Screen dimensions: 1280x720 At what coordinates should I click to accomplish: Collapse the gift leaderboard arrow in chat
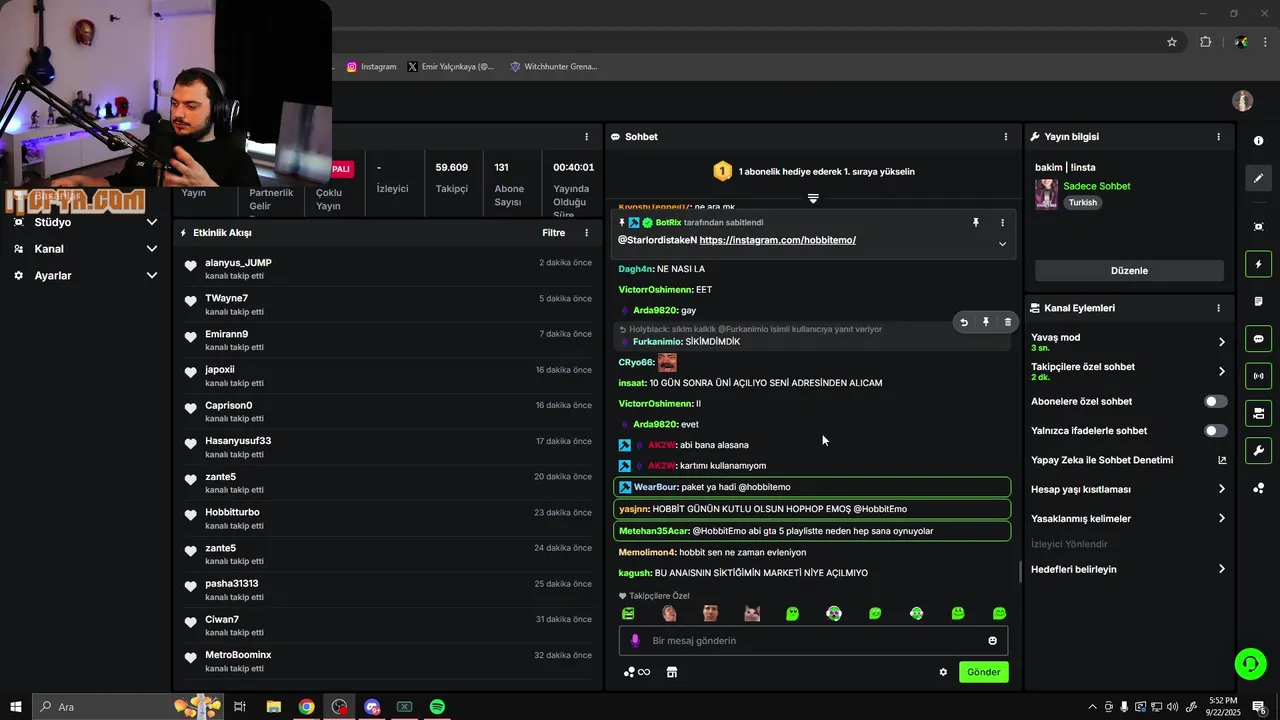tap(813, 198)
